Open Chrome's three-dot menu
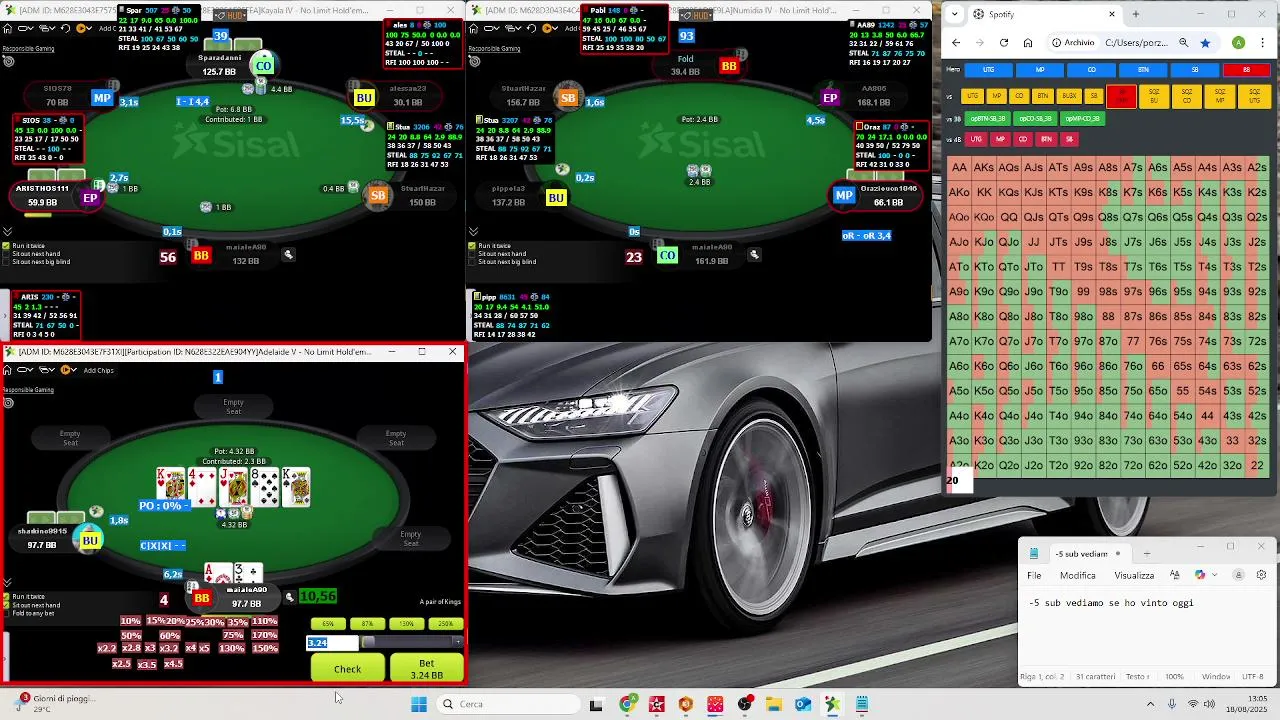 point(1262,43)
